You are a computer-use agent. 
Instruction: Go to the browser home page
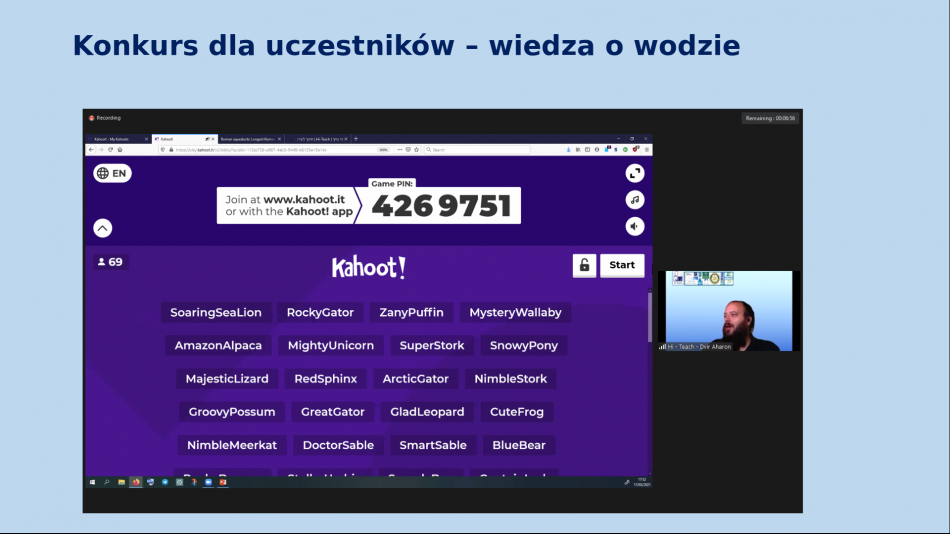pyautogui.click(x=120, y=150)
